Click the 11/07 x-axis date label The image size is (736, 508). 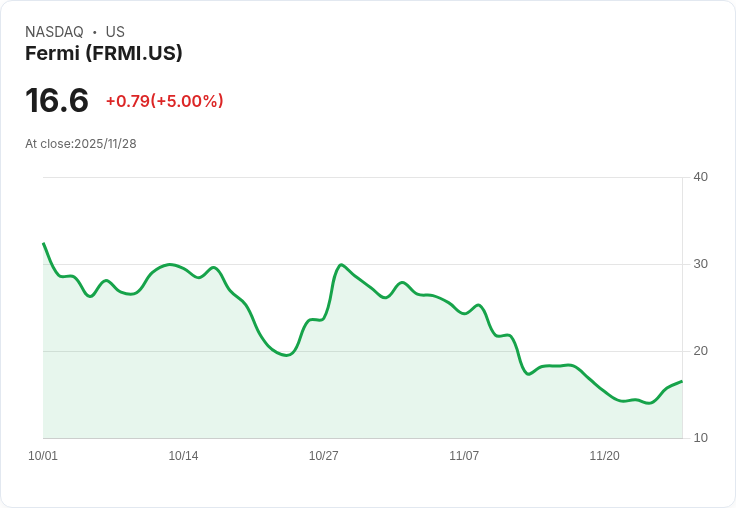pos(464,455)
